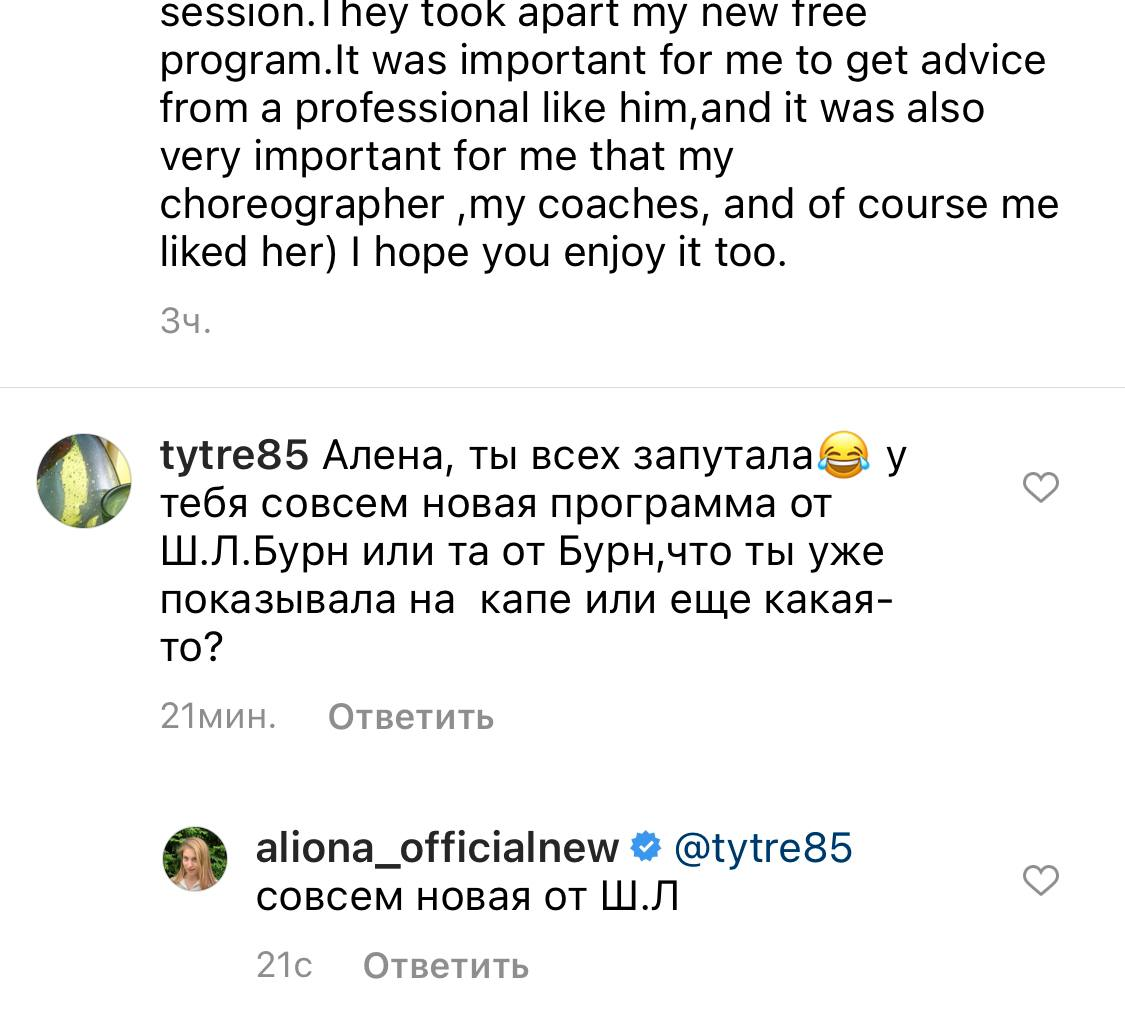This screenshot has width=1125, height=1019.
Task: Tap the word 'choreographer' in the caption
Action: pyautogui.click(x=302, y=204)
